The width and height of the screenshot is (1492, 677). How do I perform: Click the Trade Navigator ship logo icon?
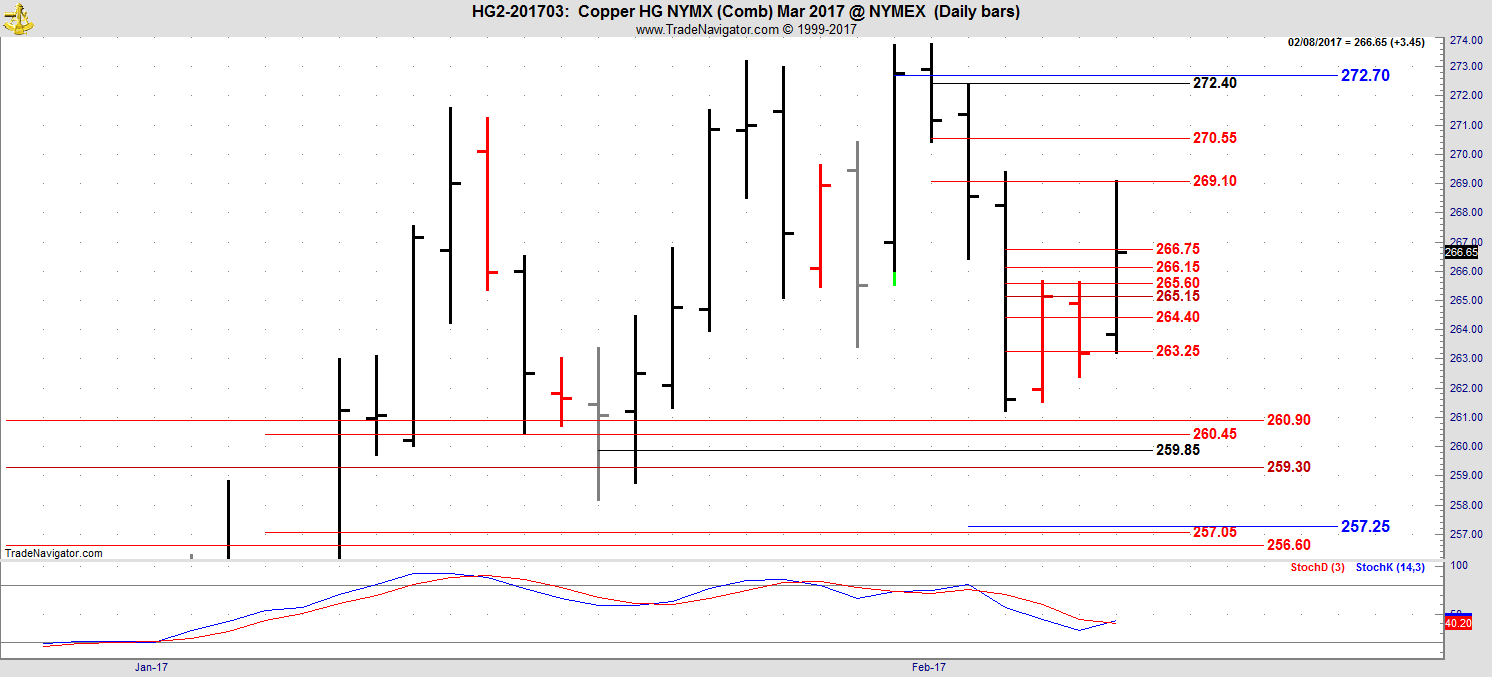coord(17,17)
